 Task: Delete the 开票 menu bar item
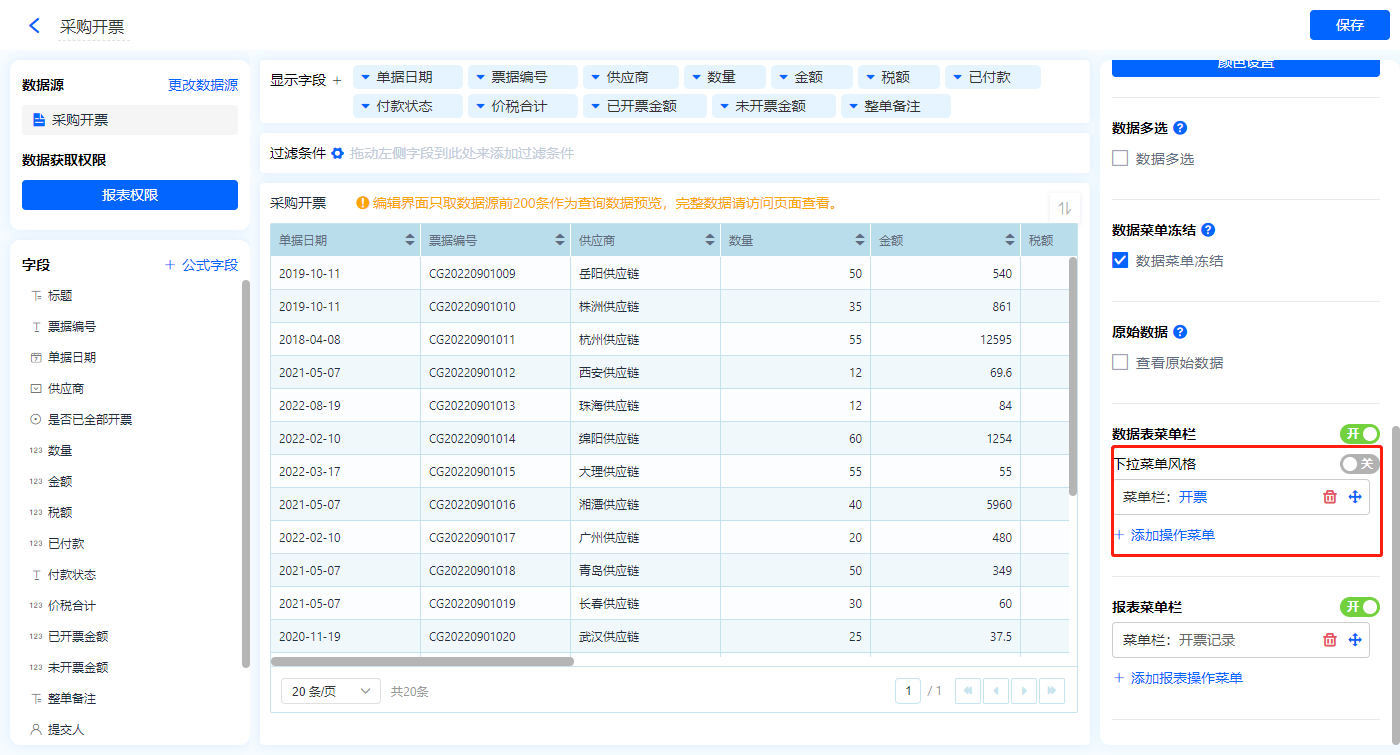[1329, 497]
